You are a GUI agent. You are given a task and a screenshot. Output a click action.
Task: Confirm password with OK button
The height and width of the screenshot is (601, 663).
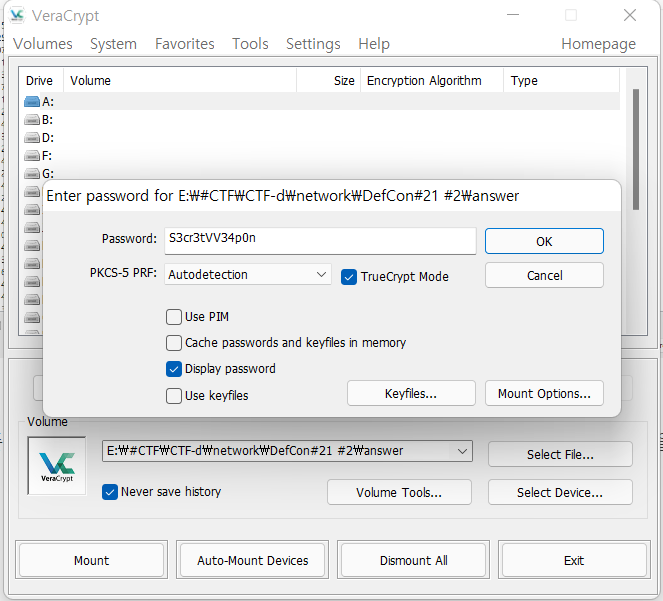(544, 241)
